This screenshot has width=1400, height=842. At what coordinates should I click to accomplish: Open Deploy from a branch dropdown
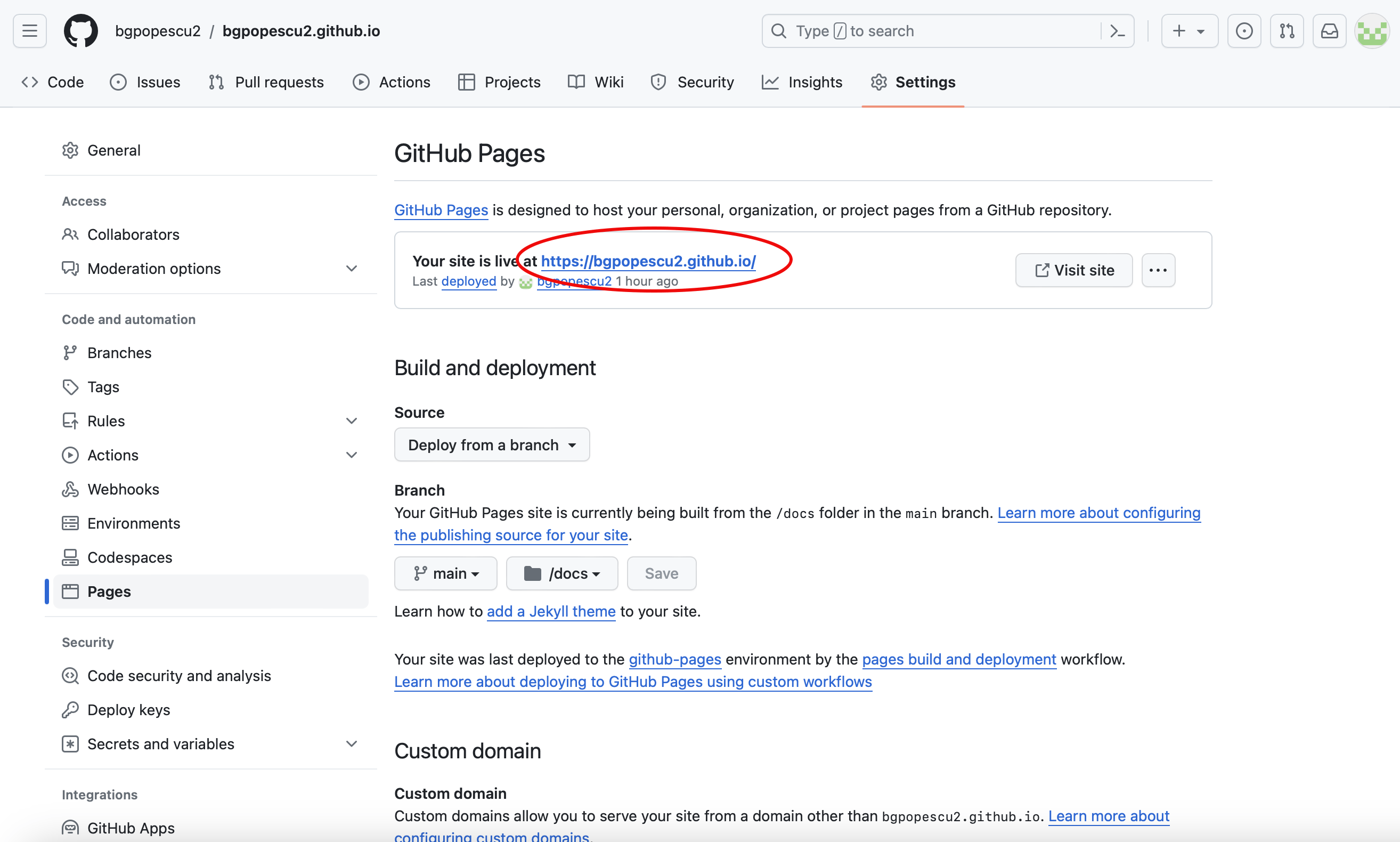(492, 445)
